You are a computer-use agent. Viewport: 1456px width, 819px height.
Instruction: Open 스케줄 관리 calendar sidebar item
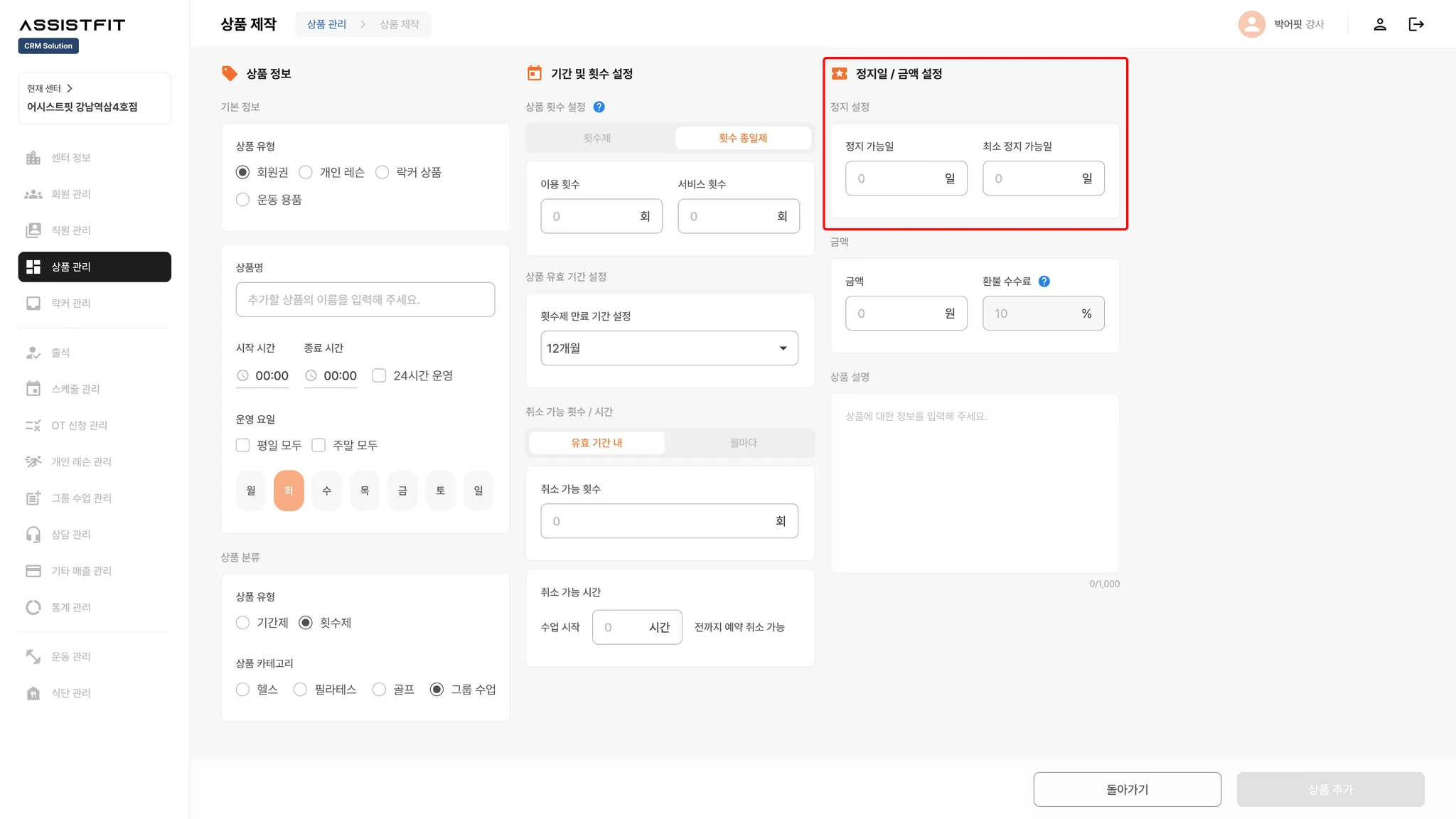pos(33,389)
